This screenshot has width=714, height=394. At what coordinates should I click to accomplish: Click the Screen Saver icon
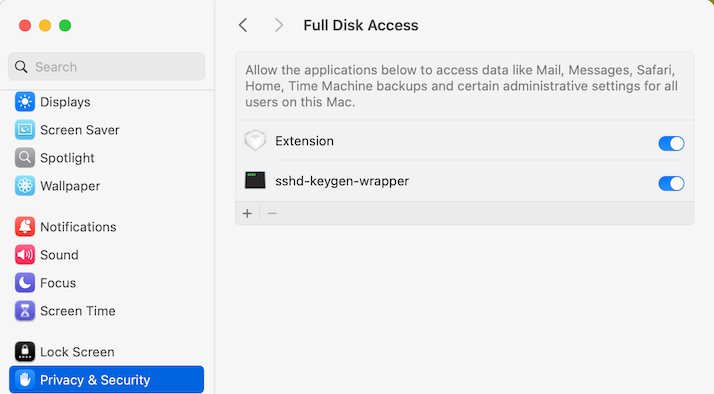pos(25,130)
